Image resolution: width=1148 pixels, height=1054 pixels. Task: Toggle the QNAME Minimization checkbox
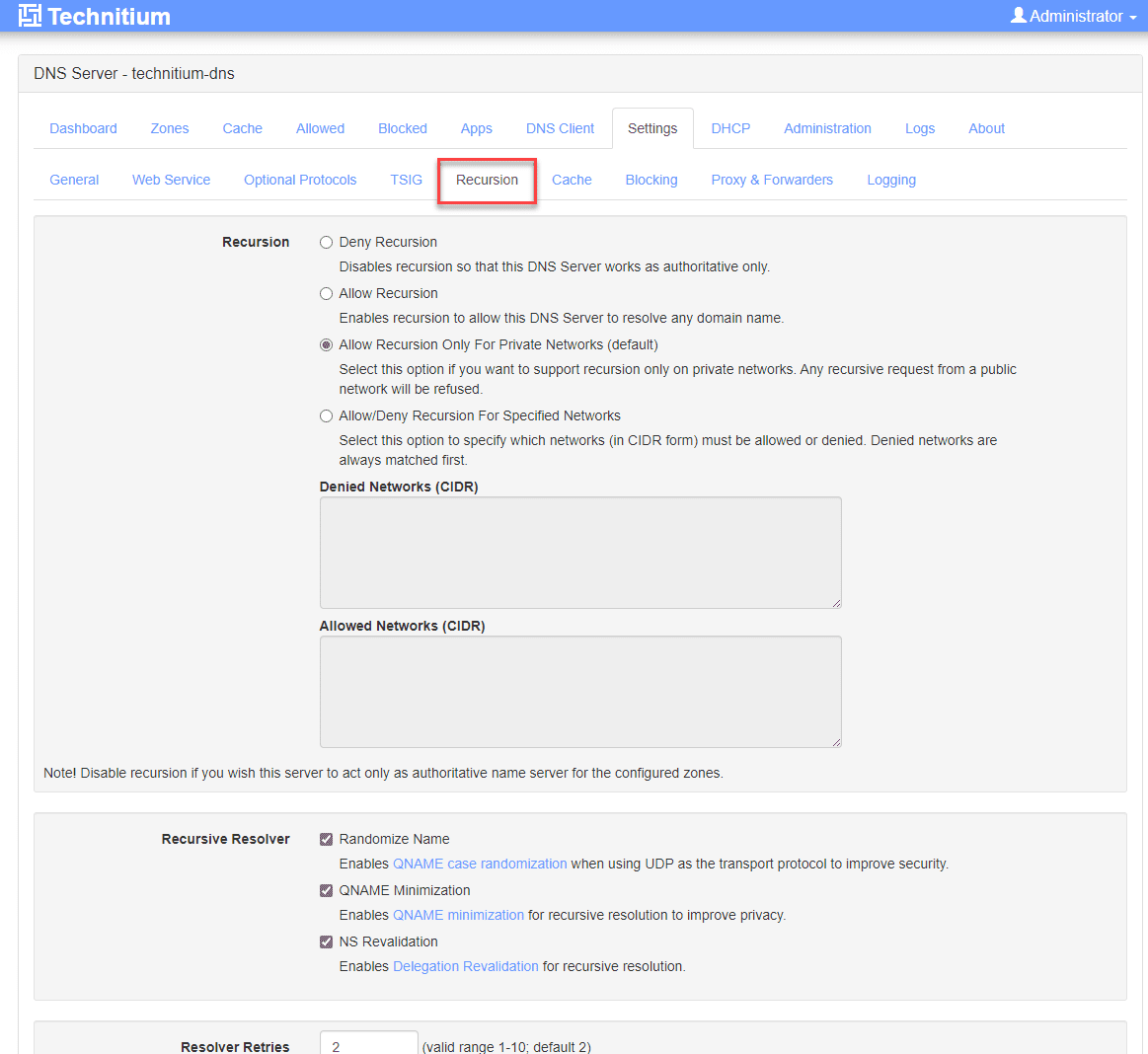(x=327, y=891)
